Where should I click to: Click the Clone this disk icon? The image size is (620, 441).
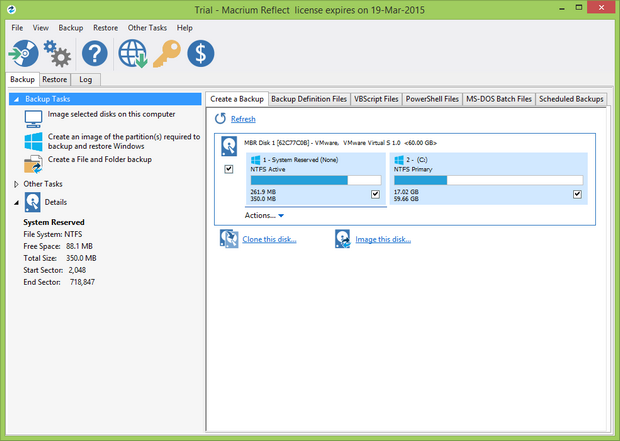[x=229, y=239]
